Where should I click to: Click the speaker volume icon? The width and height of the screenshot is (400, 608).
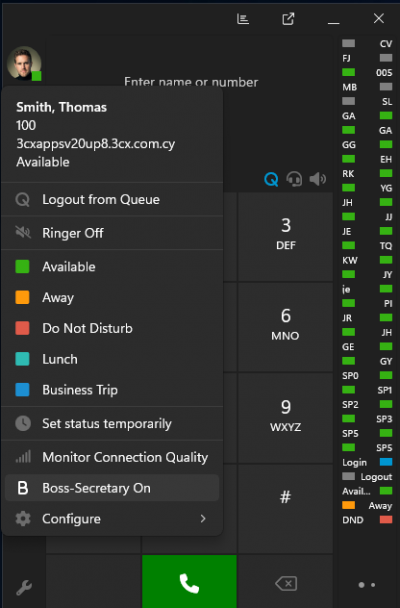317,179
